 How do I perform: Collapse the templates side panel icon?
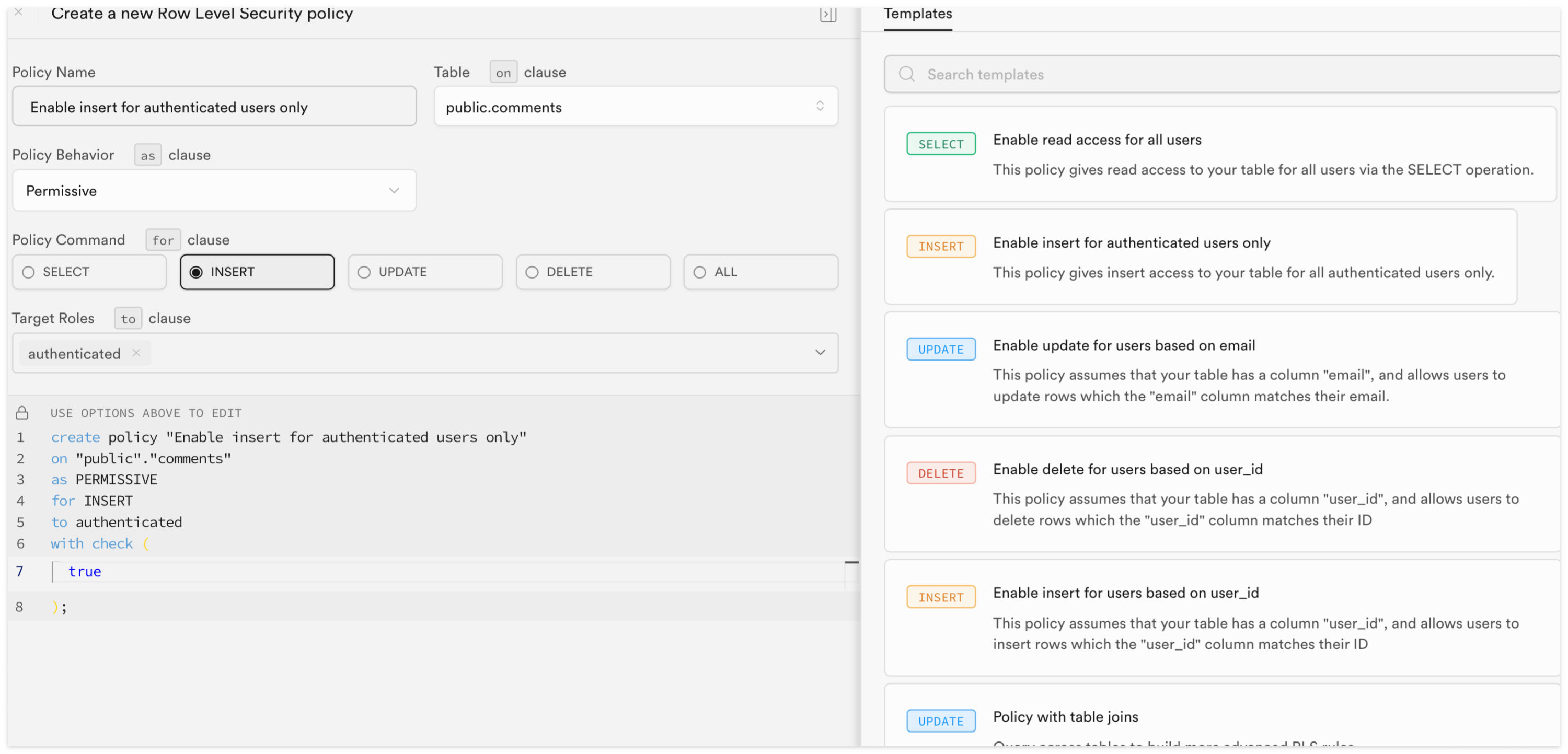827,14
